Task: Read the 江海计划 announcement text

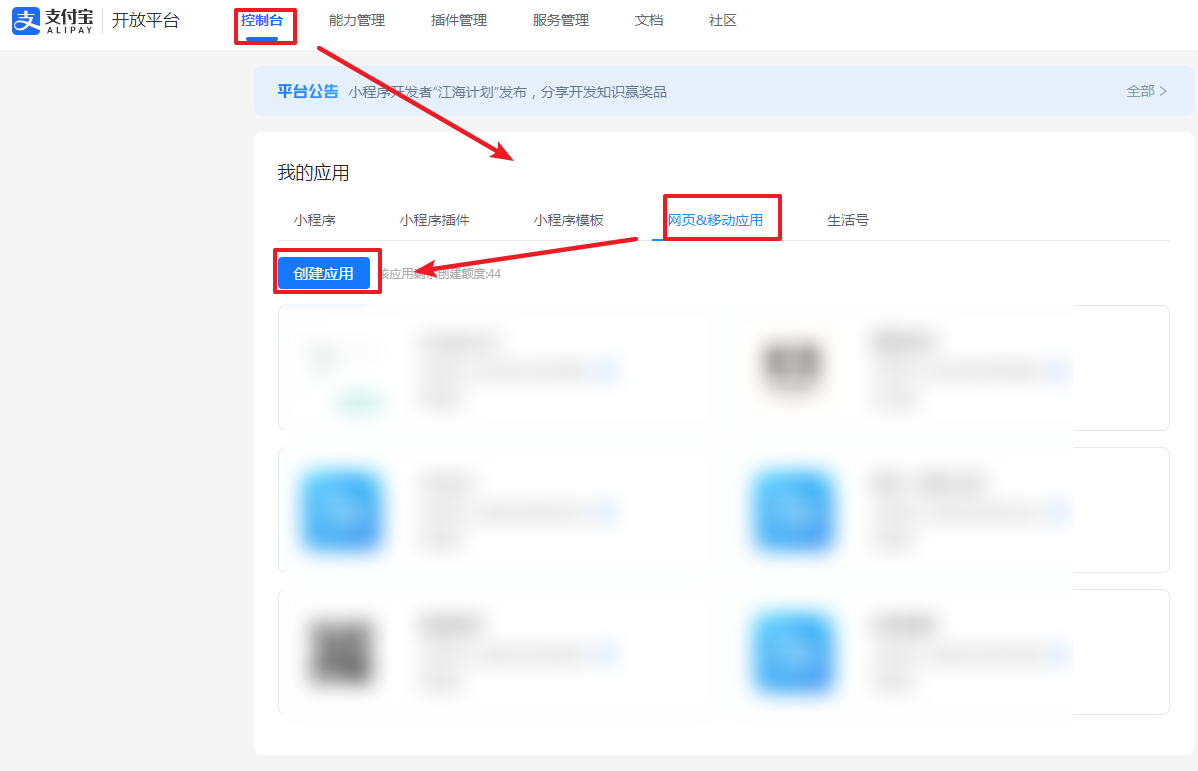Action: (507, 92)
